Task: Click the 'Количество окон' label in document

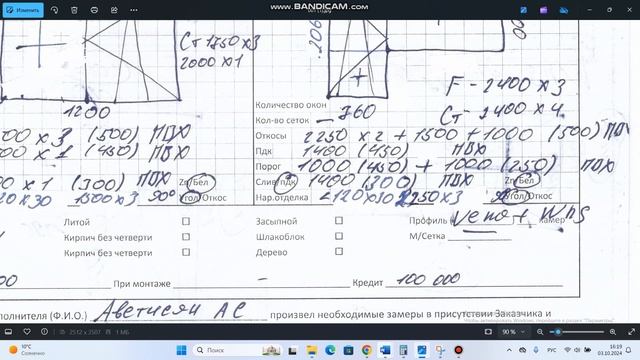Action: point(291,105)
